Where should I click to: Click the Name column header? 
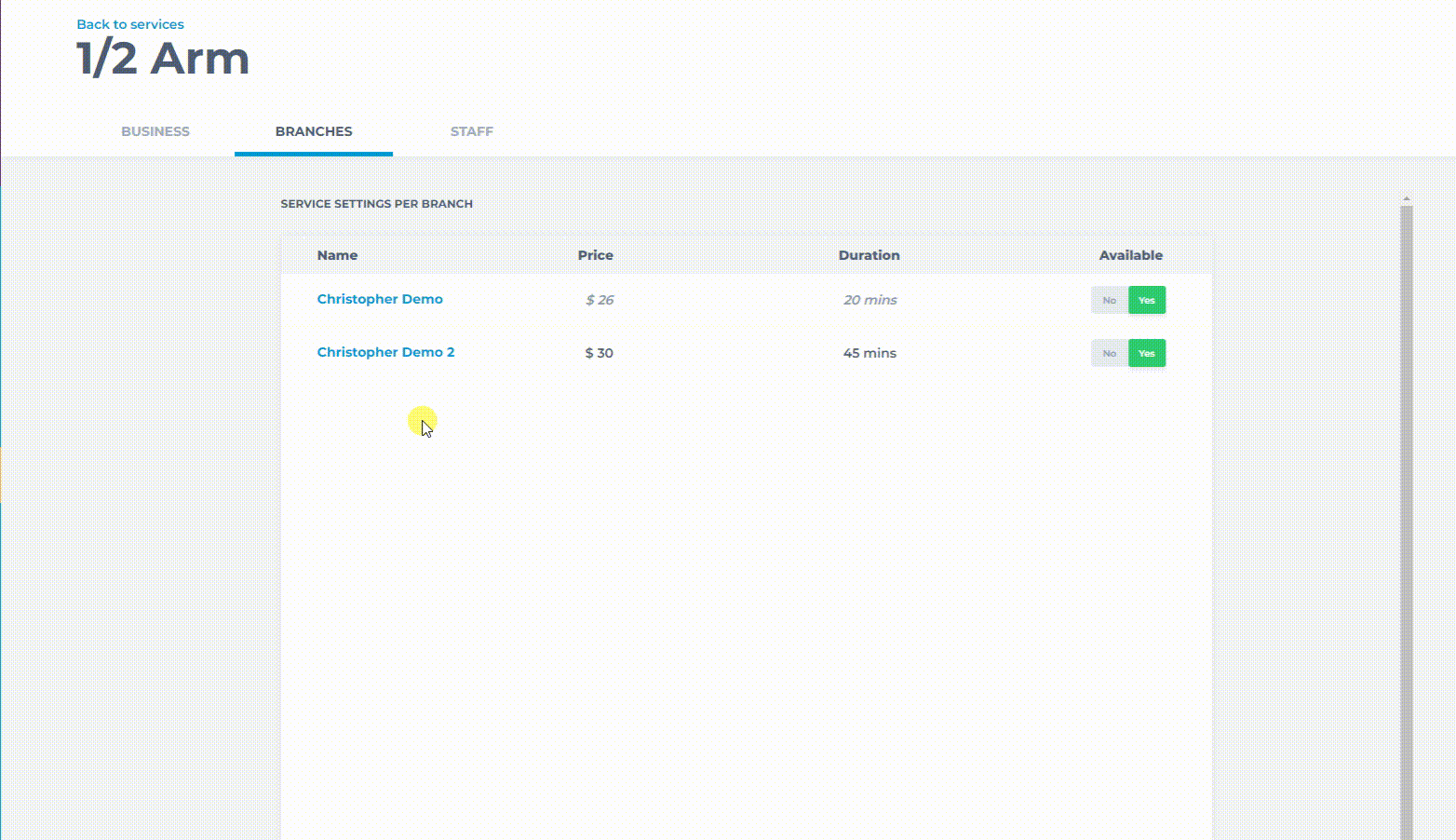[337, 255]
